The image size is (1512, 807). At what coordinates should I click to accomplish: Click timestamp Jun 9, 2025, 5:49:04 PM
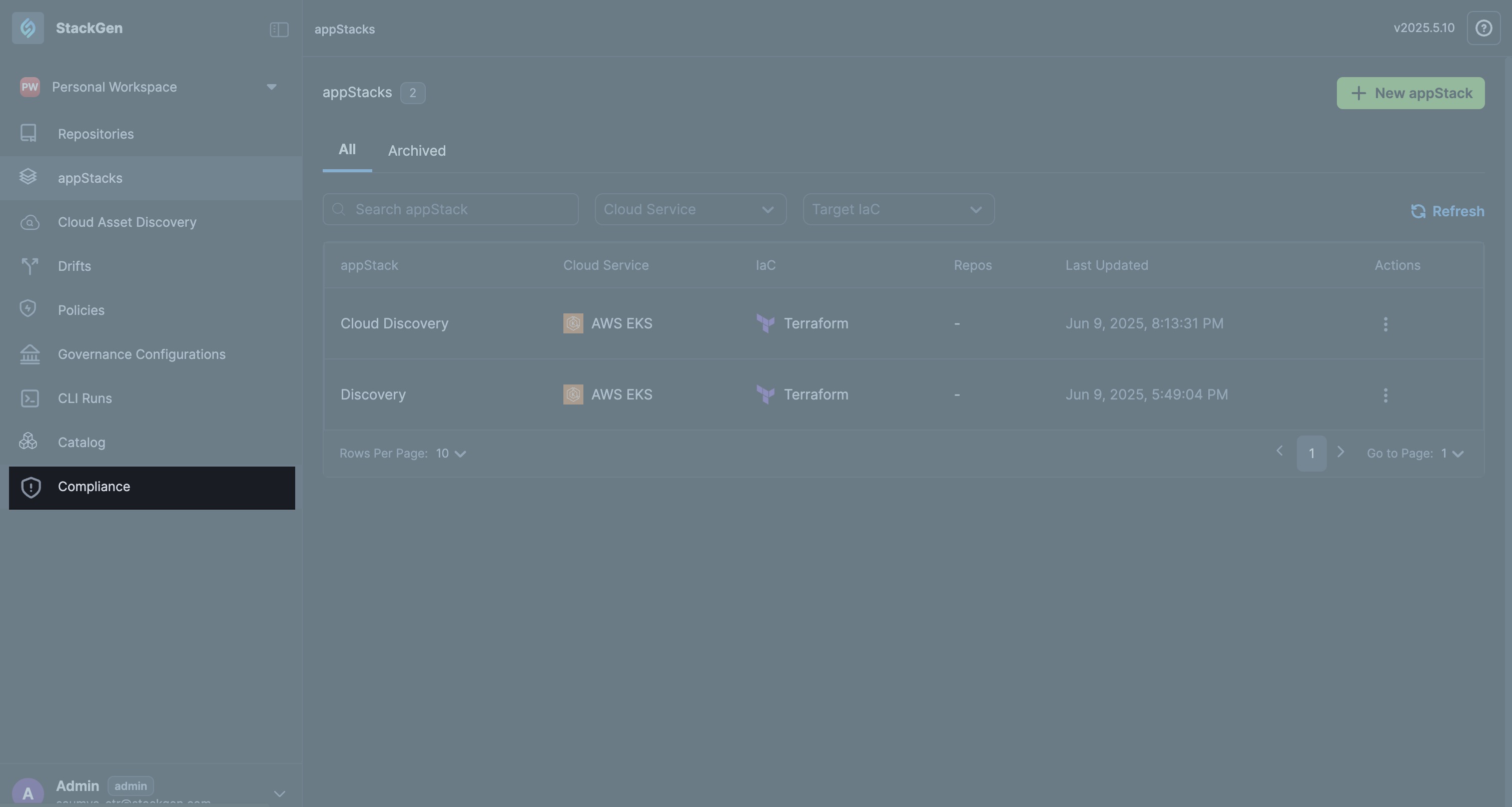1146,394
